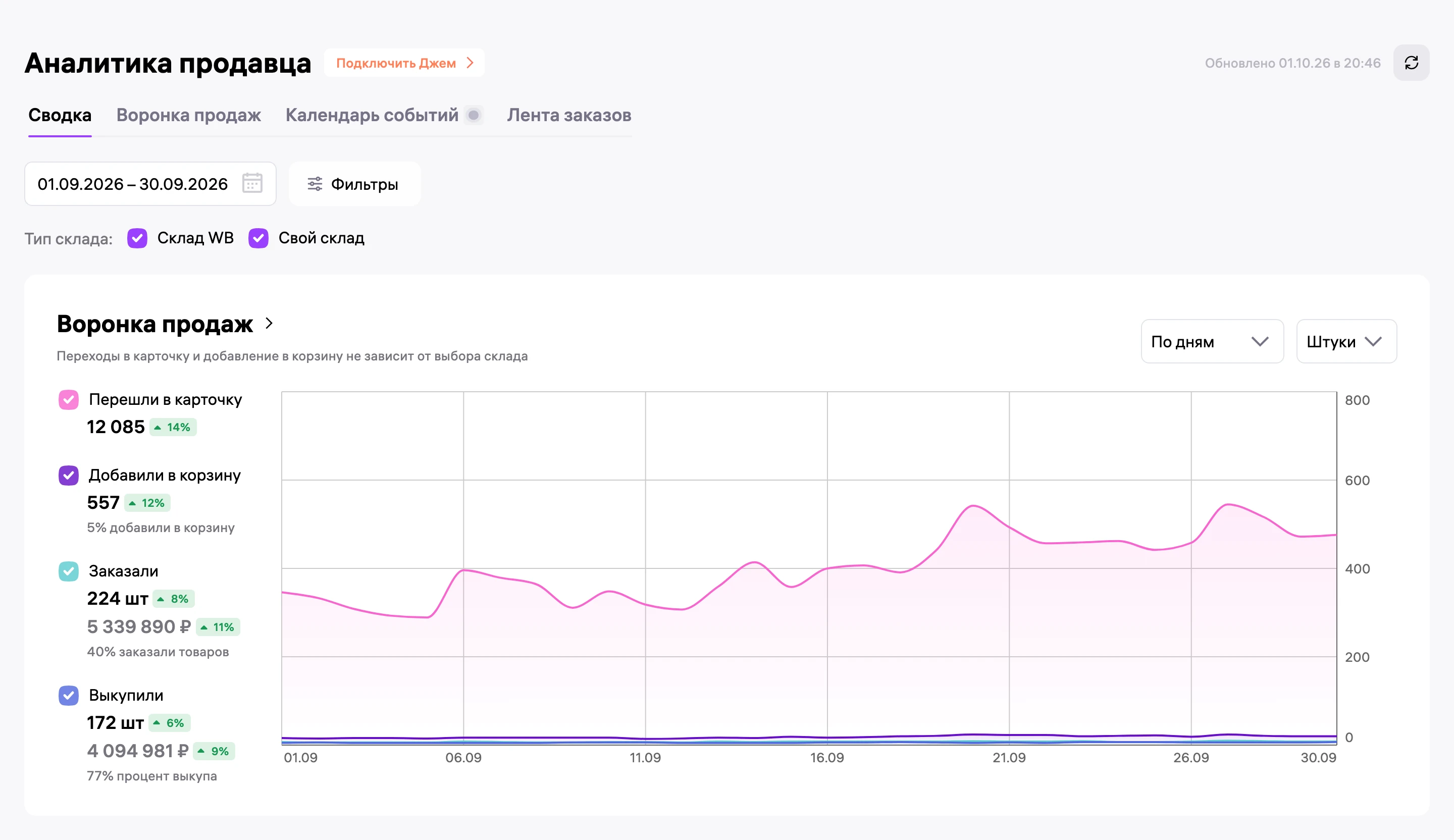Open the calendar icon in date field

(252, 183)
